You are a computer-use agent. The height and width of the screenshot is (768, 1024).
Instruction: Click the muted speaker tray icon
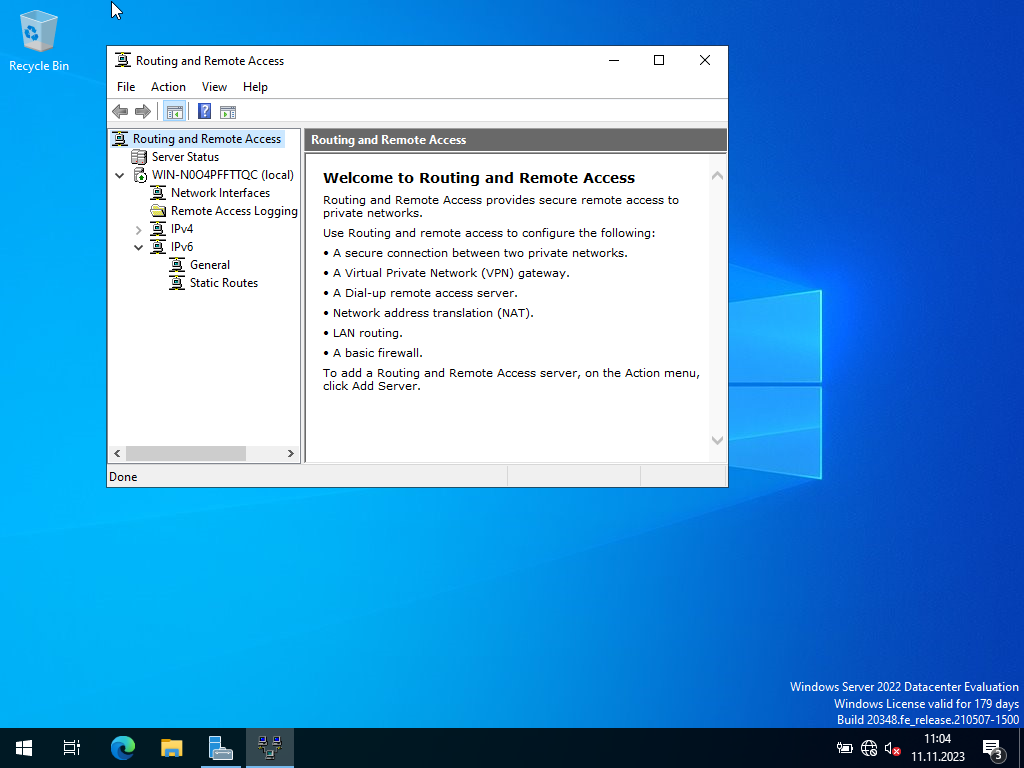892,748
